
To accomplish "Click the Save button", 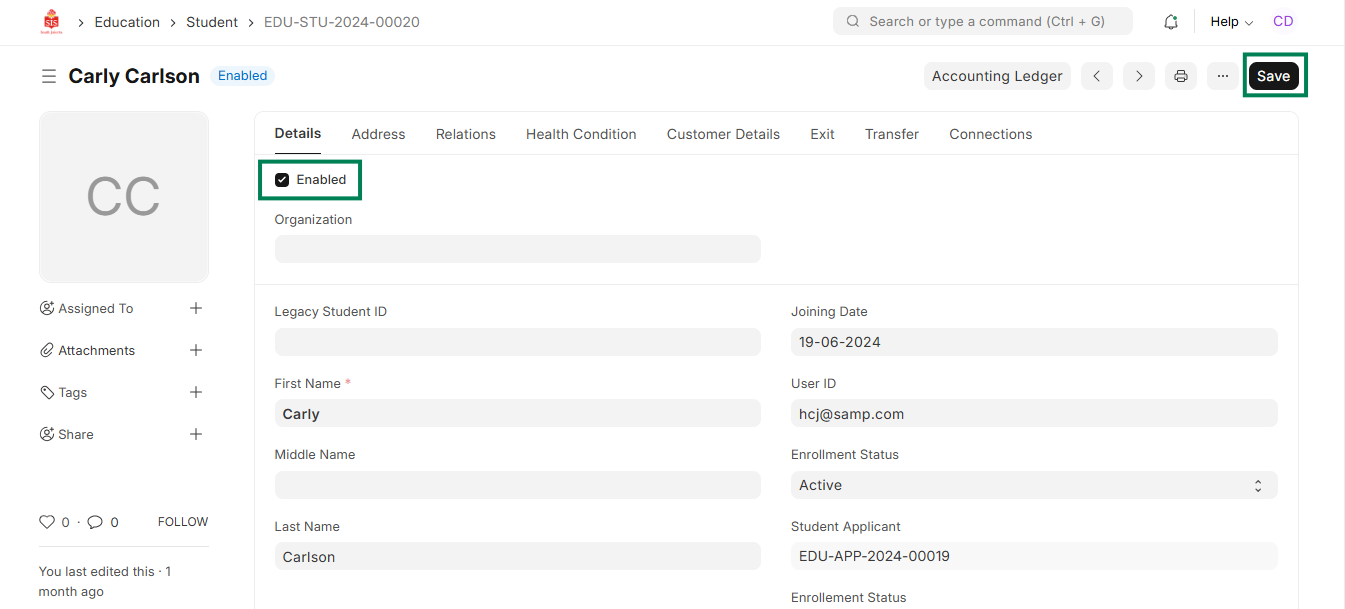I will click(x=1273, y=76).
